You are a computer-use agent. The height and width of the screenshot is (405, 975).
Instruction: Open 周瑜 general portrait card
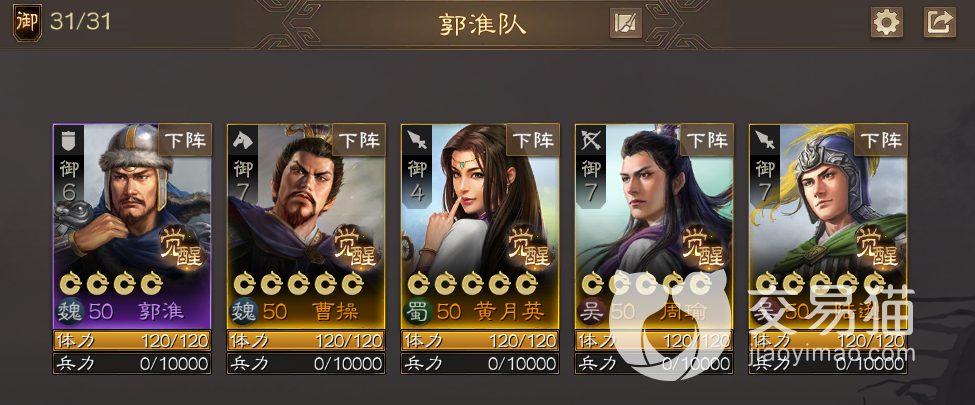pos(654,226)
